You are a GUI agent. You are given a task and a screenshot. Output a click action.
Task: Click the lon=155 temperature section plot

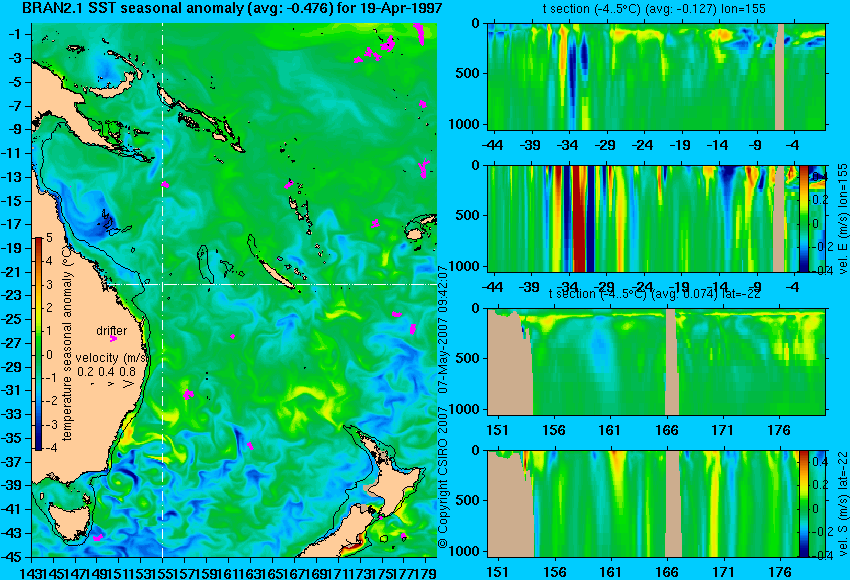[x=656, y=76]
